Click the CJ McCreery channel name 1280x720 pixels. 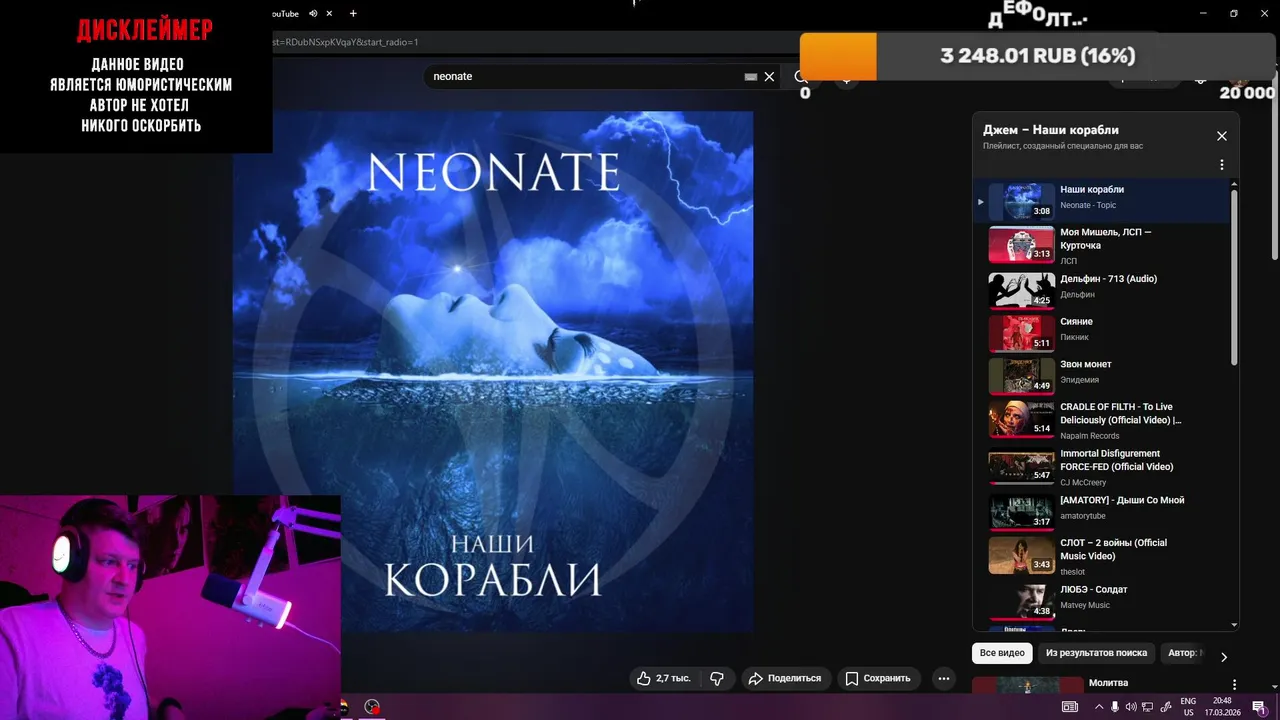(1083, 483)
